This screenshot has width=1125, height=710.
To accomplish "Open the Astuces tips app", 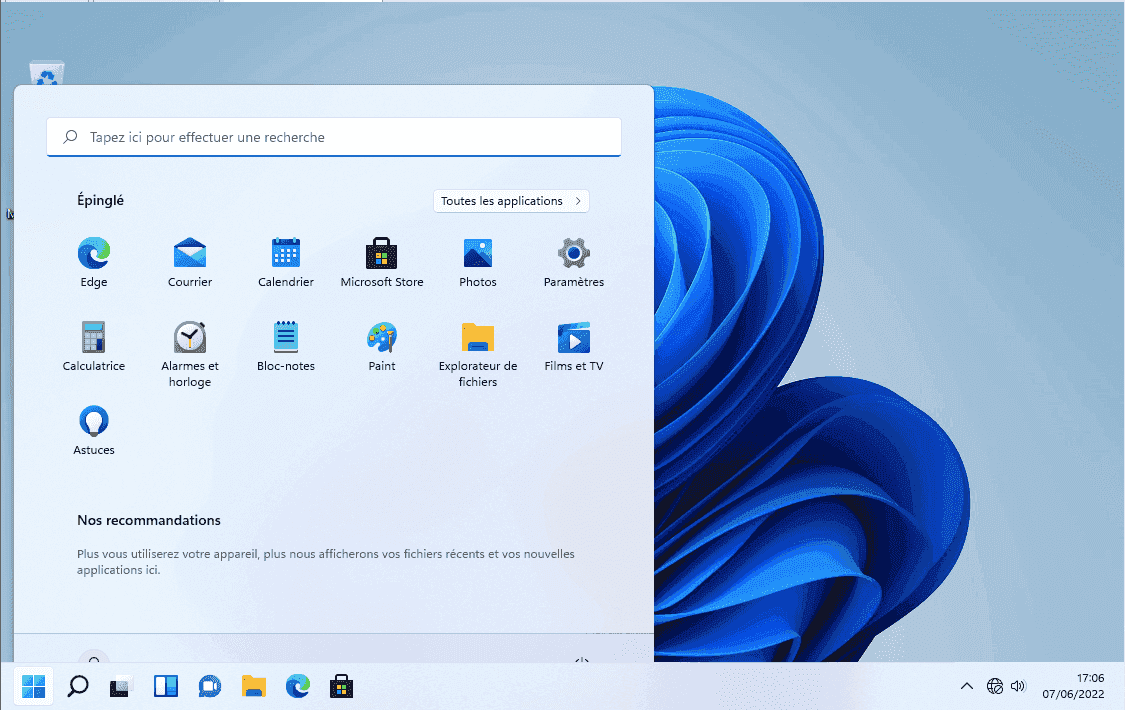I will pyautogui.click(x=94, y=431).
